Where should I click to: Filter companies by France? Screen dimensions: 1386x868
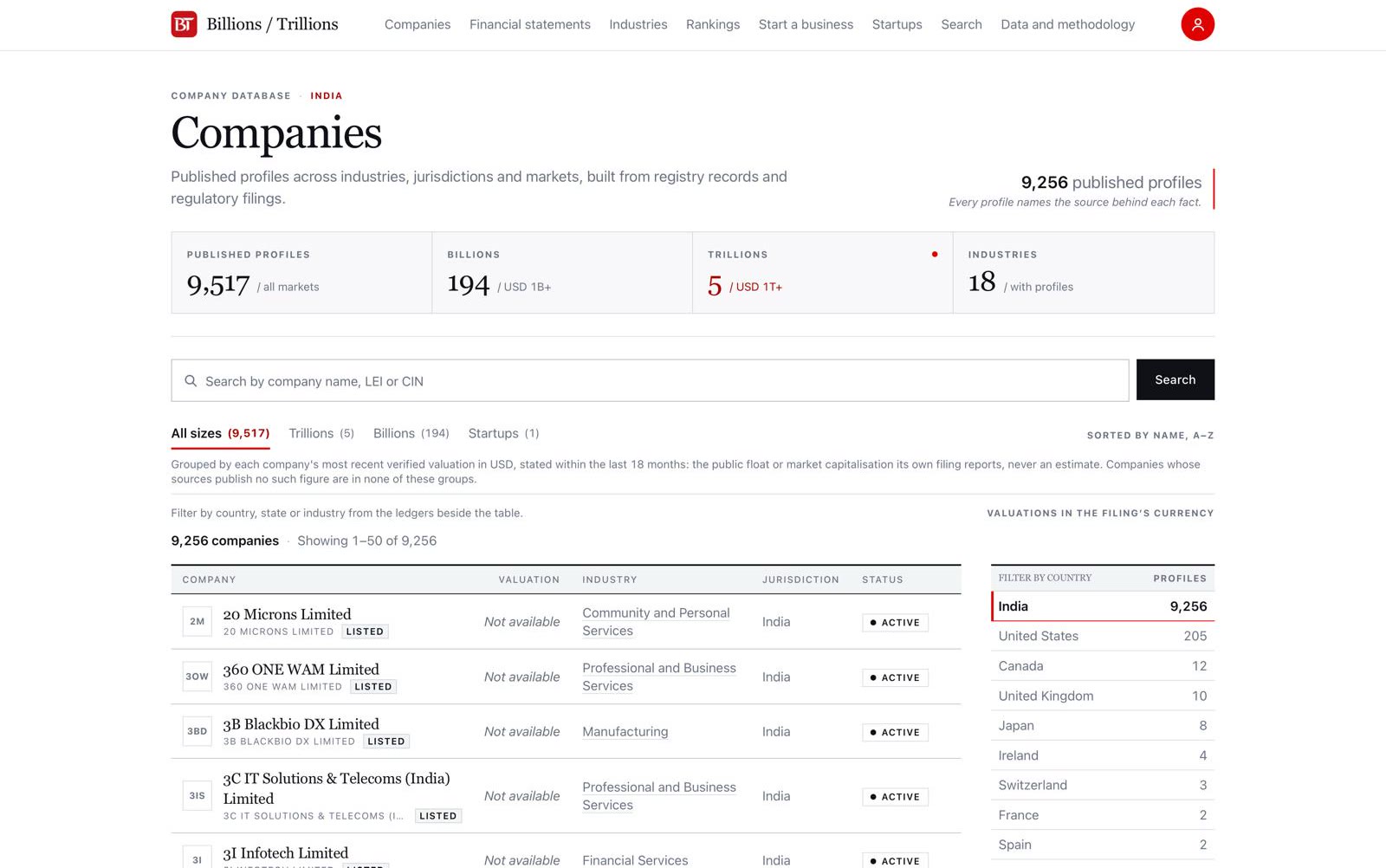click(1103, 815)
